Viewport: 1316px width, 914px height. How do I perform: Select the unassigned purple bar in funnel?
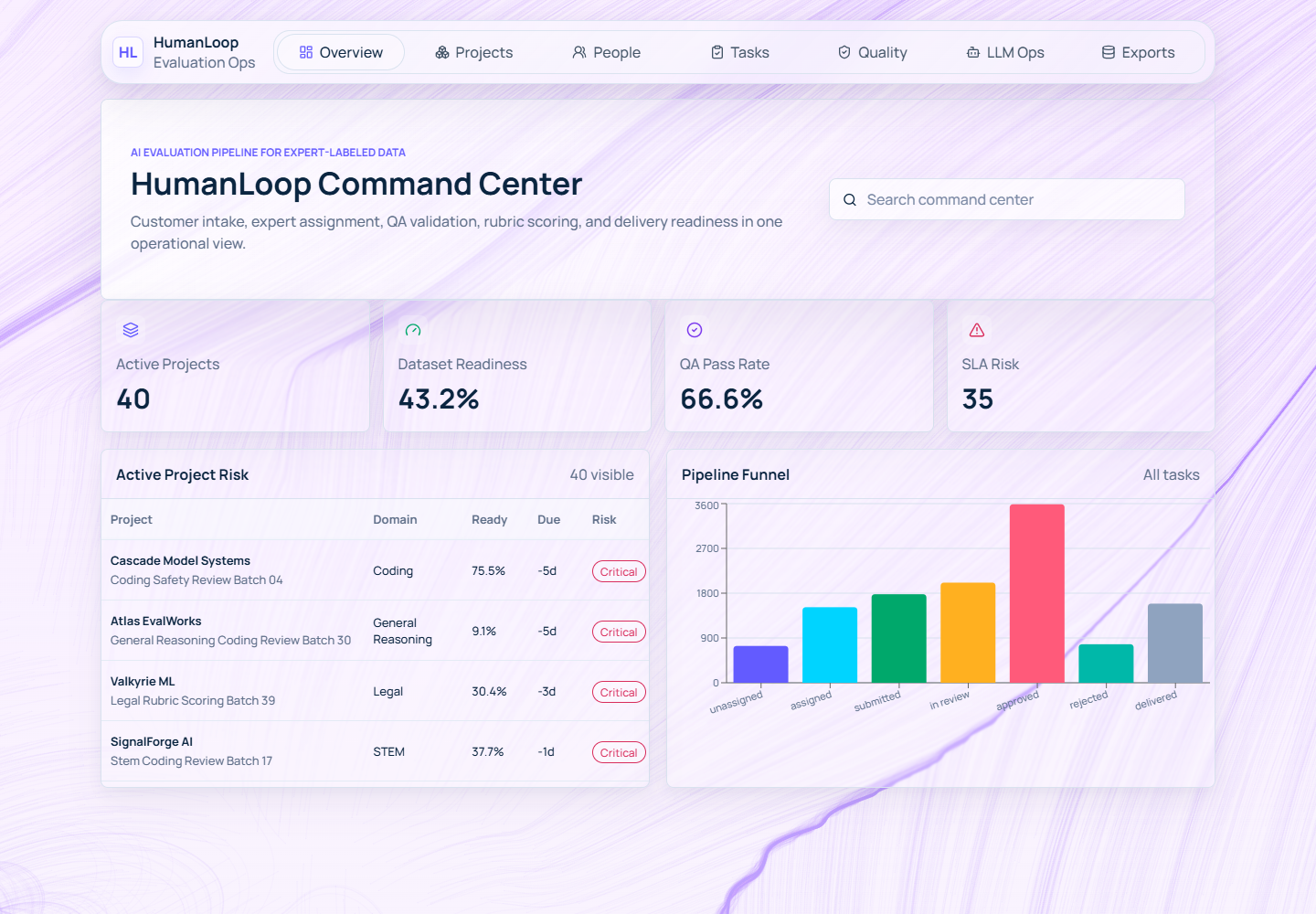[760, 664]
